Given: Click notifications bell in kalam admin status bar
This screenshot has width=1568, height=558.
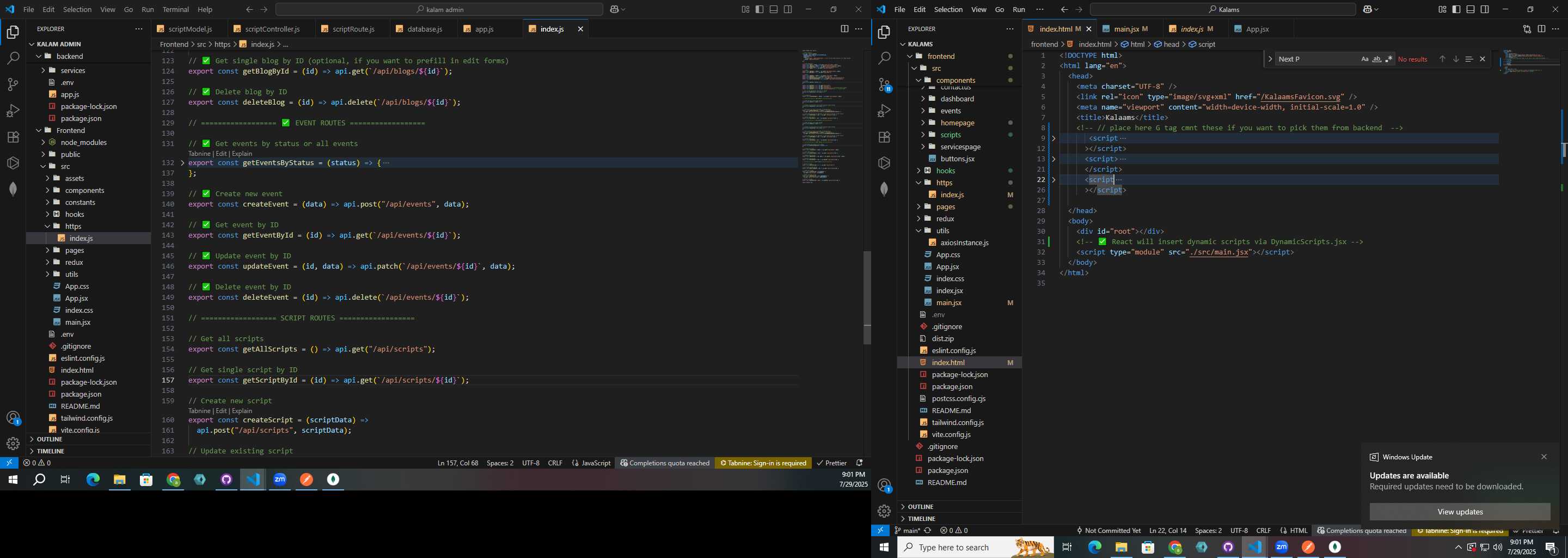Looking at the screenshot, I should (x=860, y=463).
